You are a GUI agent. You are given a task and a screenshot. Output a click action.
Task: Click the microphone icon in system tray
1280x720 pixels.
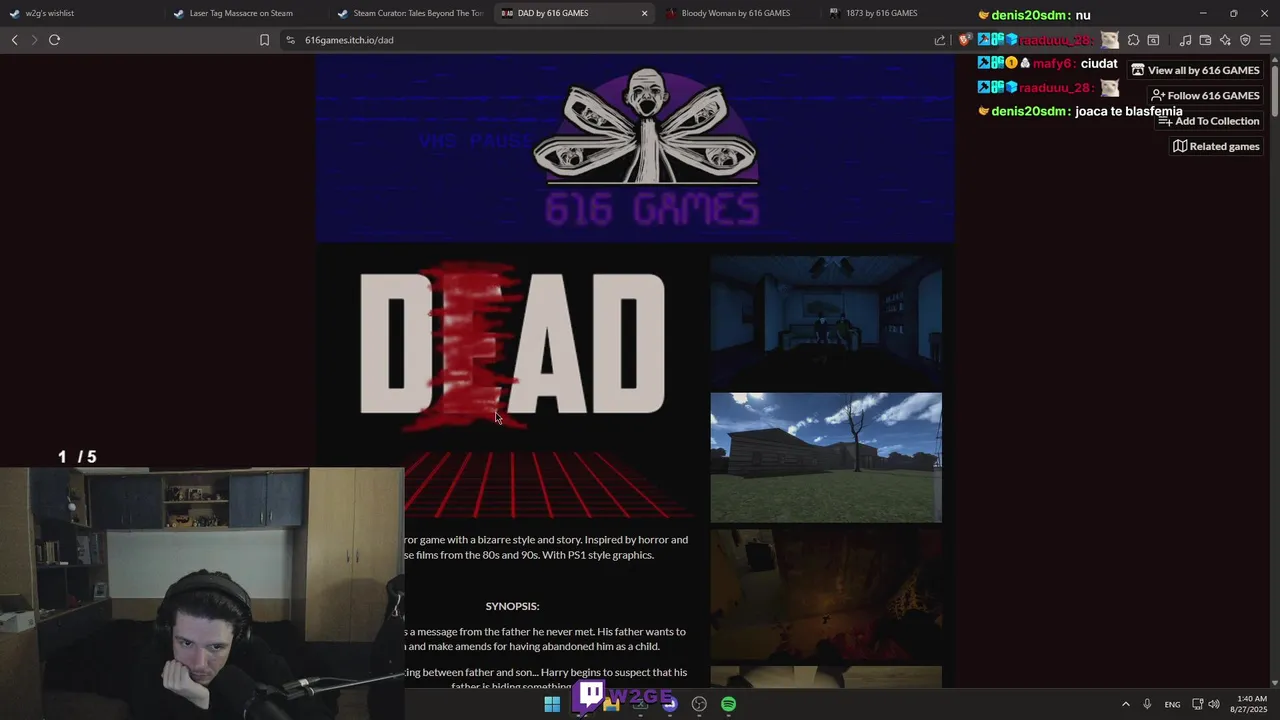(1147, 704)
